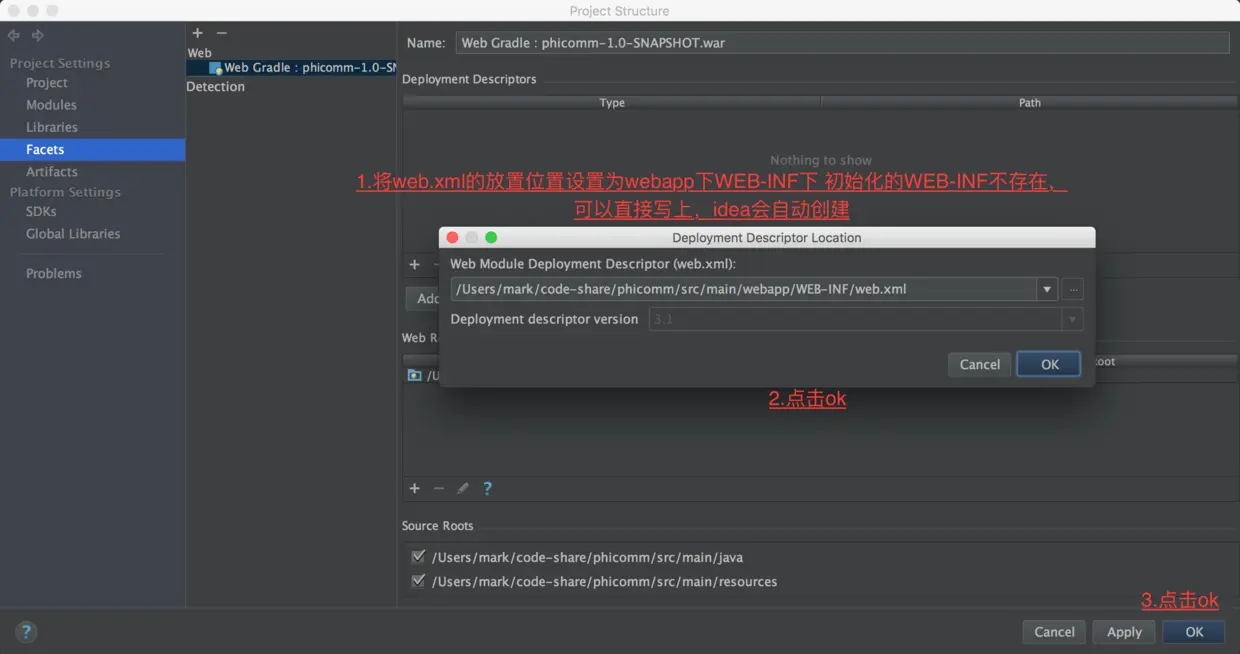Open the web.xml path dropdown
Screen dimensions: 1240x654
pos(1047,289)
